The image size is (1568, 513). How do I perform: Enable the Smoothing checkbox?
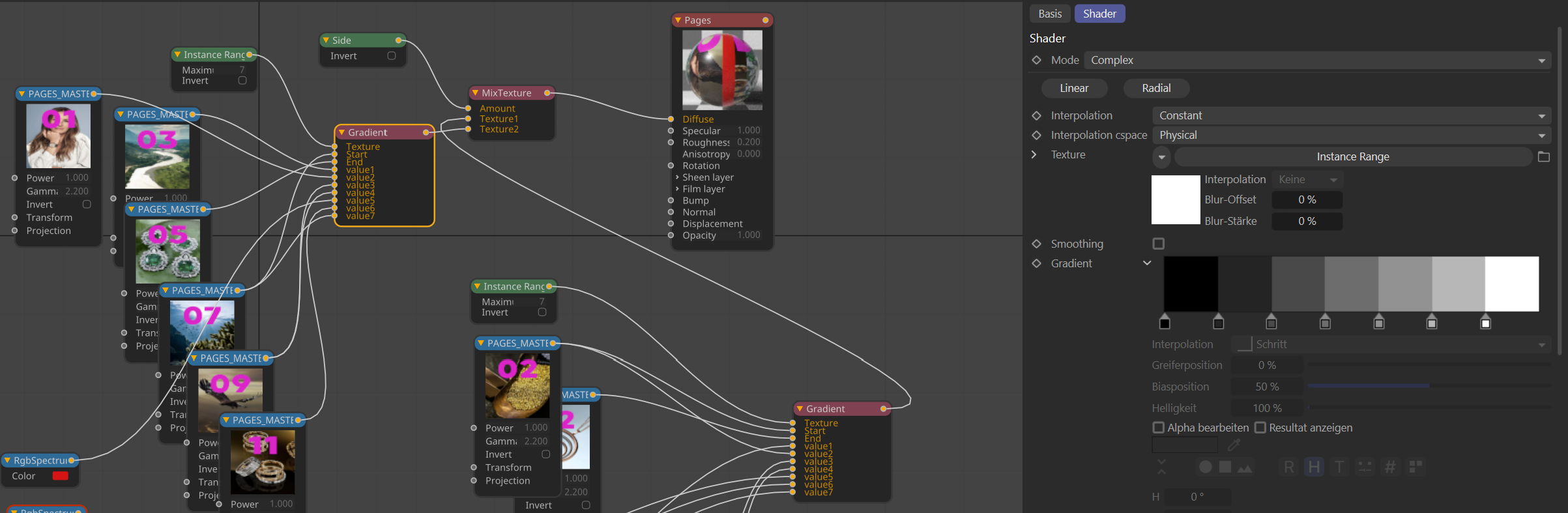[1158, 244]
